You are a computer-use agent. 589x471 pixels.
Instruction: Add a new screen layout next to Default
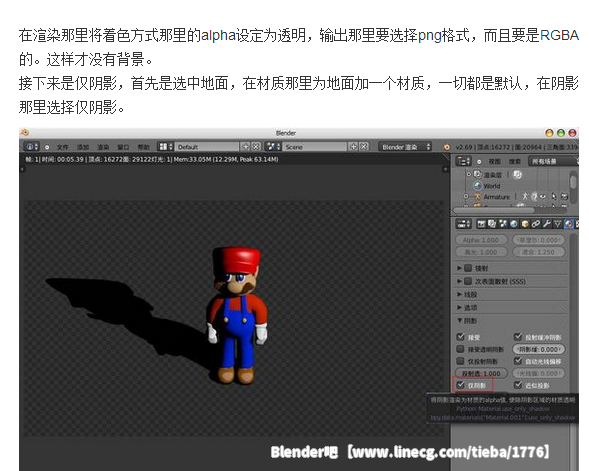(245, 146)
